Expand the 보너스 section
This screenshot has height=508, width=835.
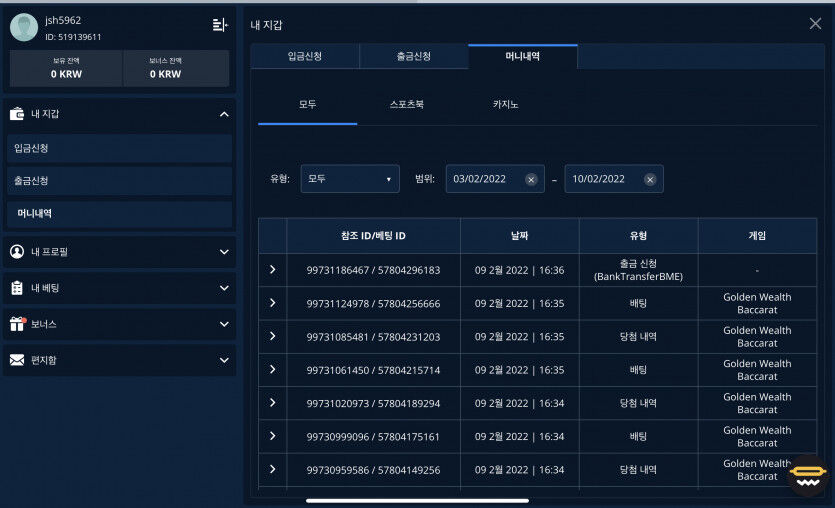224,324
